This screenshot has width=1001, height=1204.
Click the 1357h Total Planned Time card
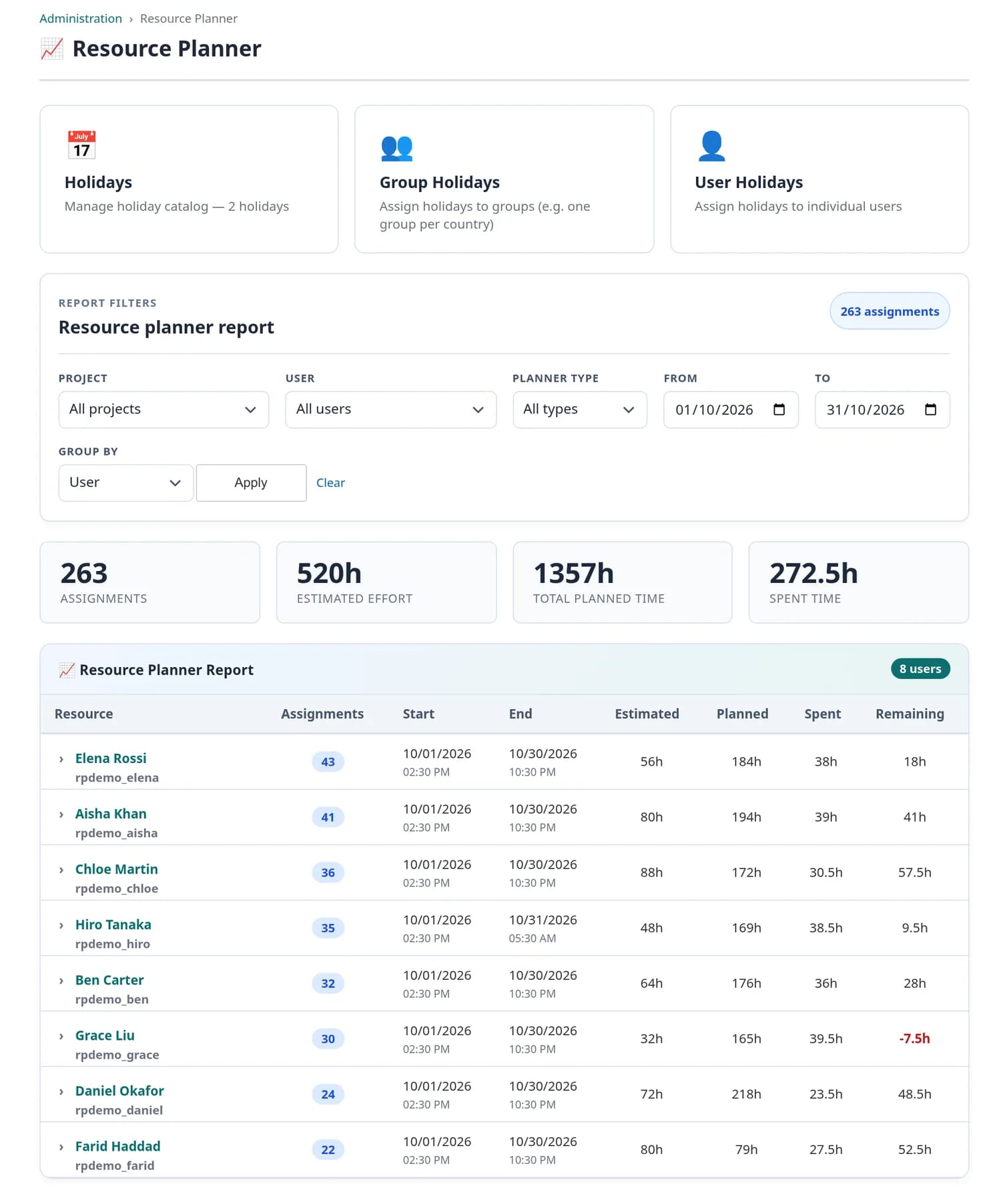pyautogui.click(x=622, y=582)
